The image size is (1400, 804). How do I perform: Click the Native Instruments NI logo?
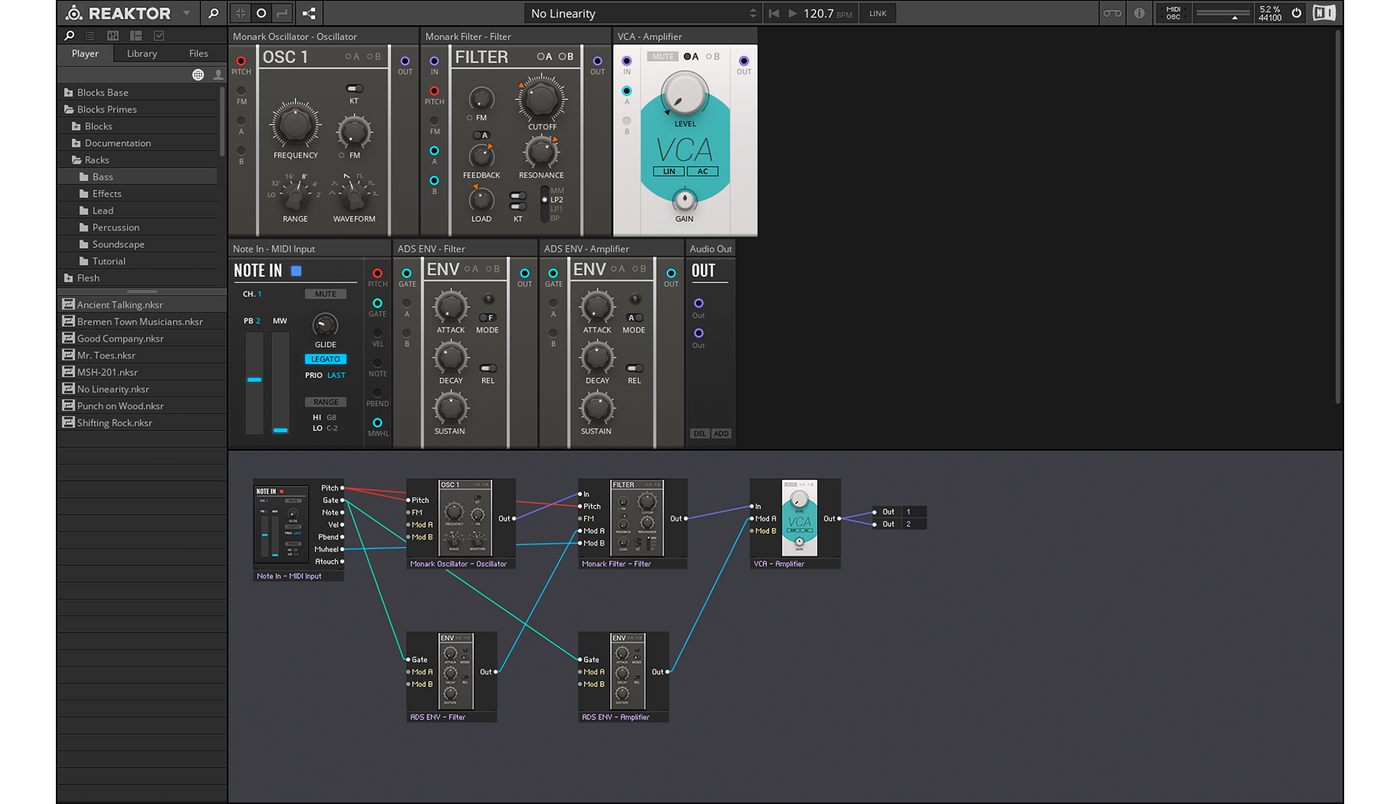pyautogui.click(x=1323, y=14)
